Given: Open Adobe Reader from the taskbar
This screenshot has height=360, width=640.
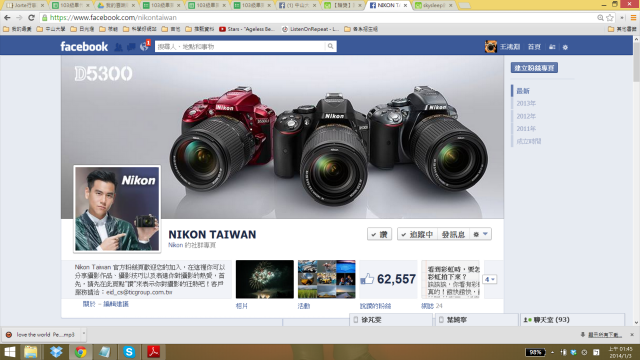Looking at the screenshot, I should click(x=153, y=352).
